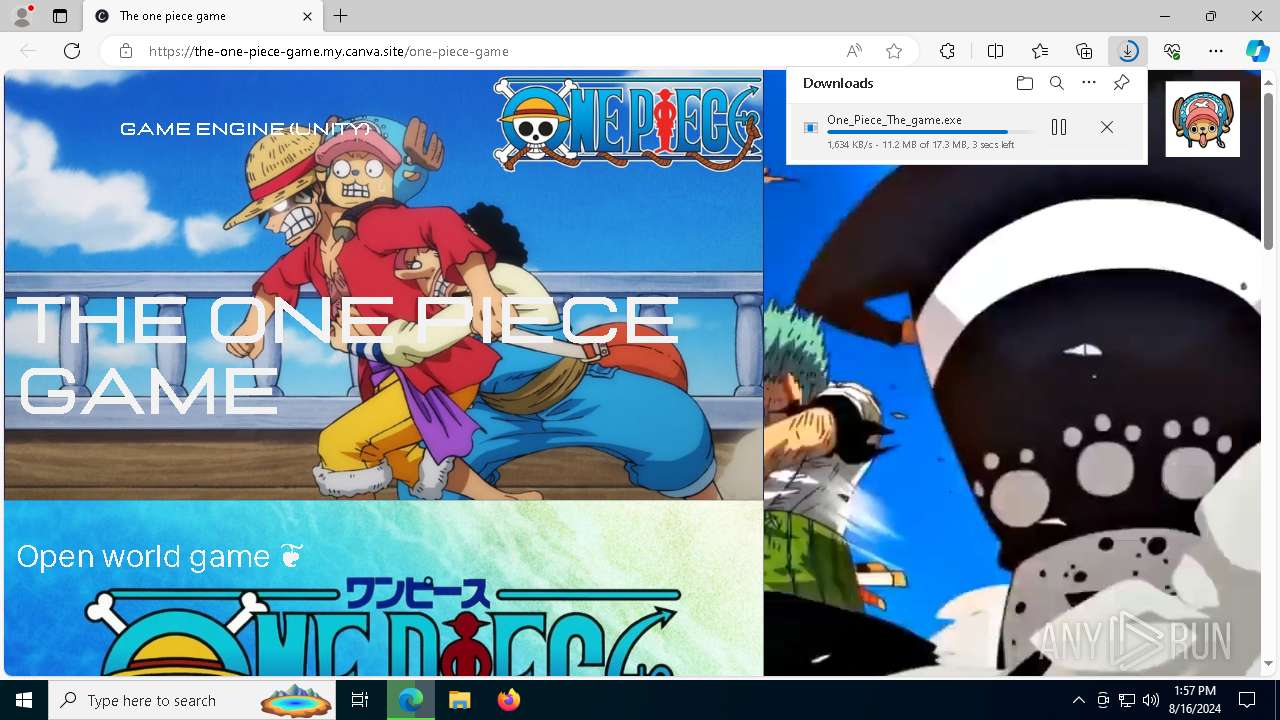
Task: Click the GAME ENGINE (UNITY) text
Action: (x=245, y=129)
